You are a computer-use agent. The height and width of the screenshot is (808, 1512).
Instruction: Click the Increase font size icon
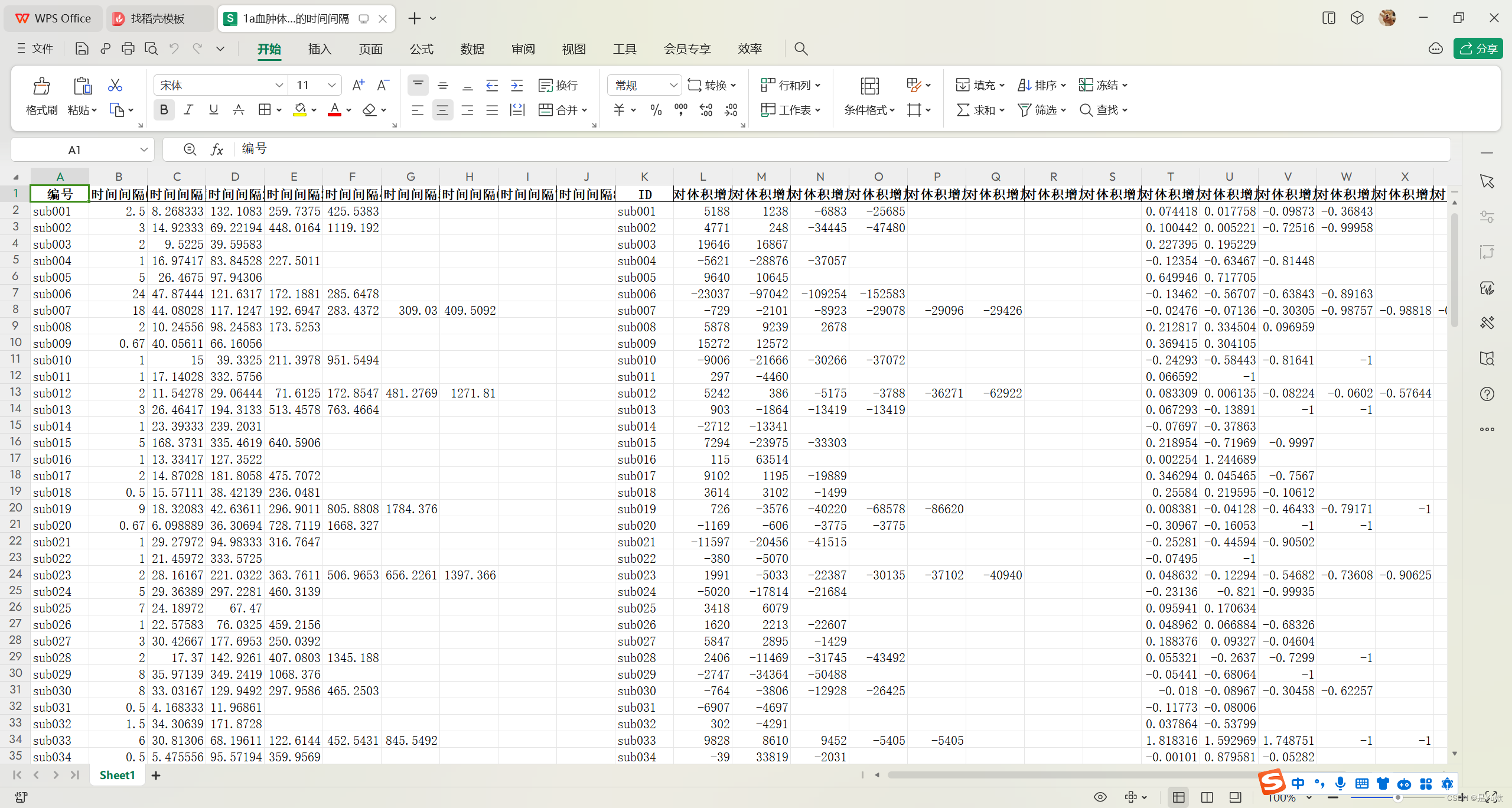[x=358, y=86]
